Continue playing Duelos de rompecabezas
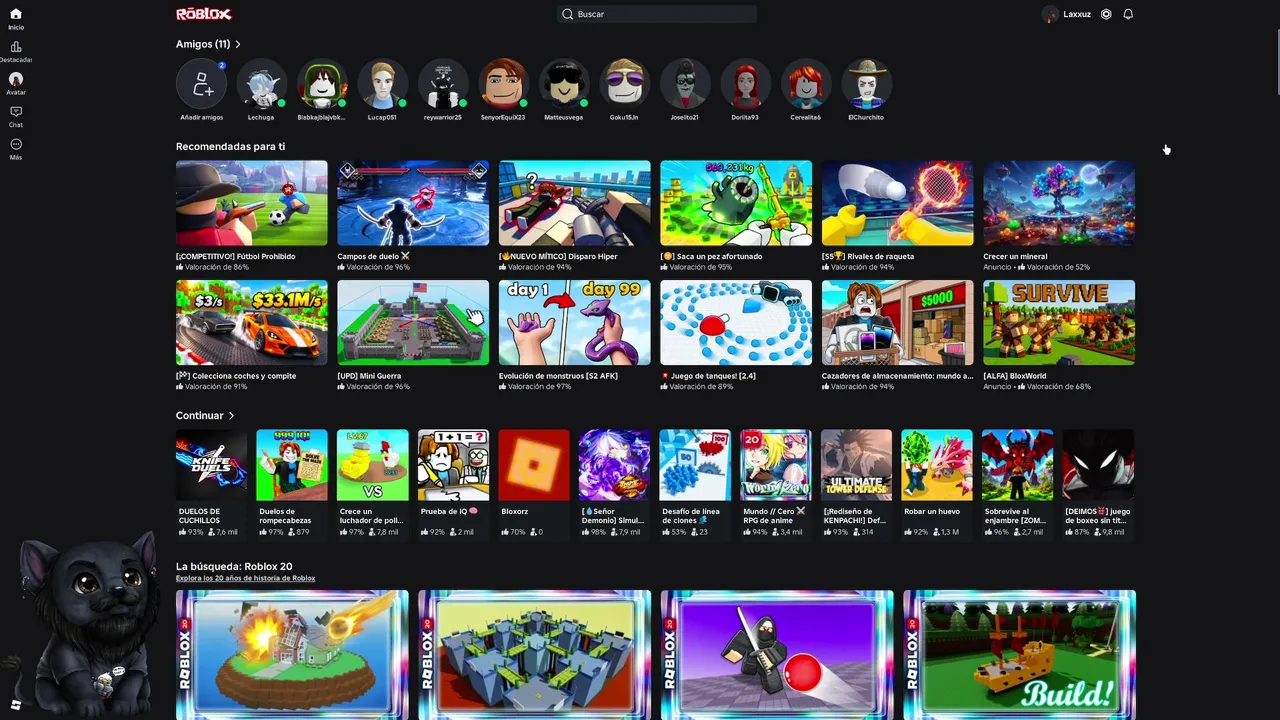The width and height of the screenshot is (1280, 720). click(292, 465)
